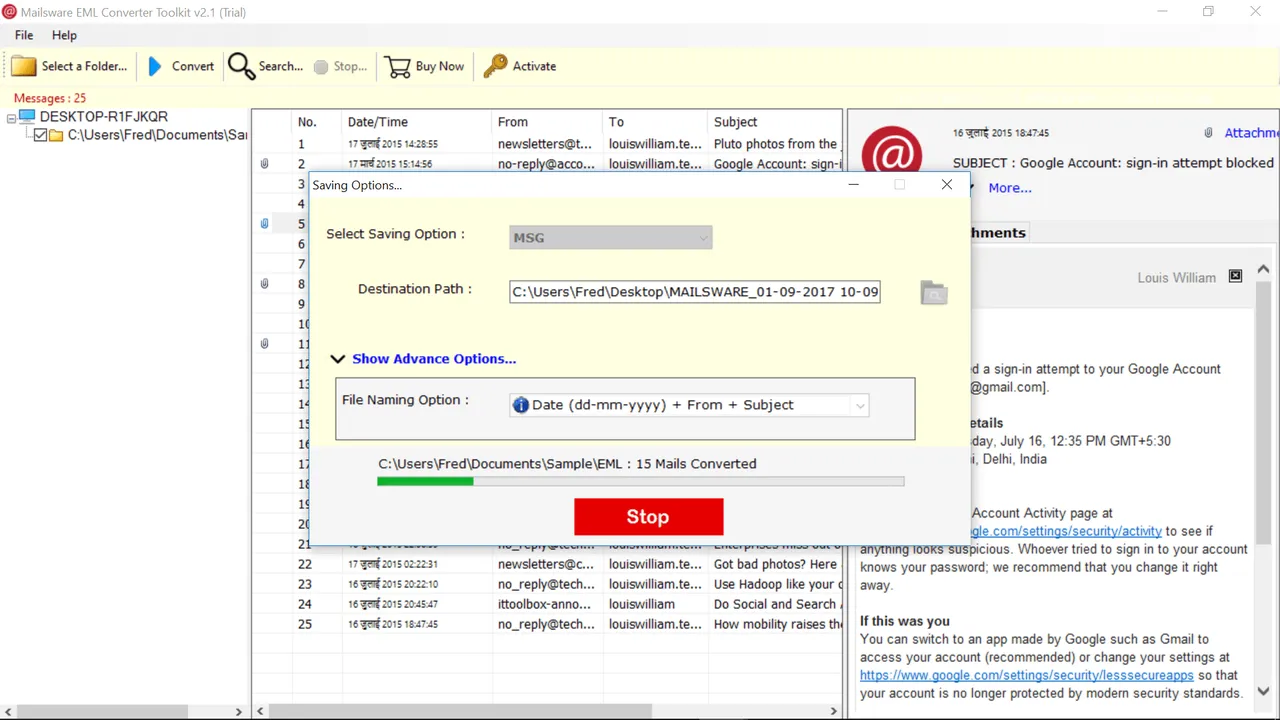Image resolution: width=1280 pixels, height=720 pixels.
Task: Open the File menu
Action: coord(24,35)
